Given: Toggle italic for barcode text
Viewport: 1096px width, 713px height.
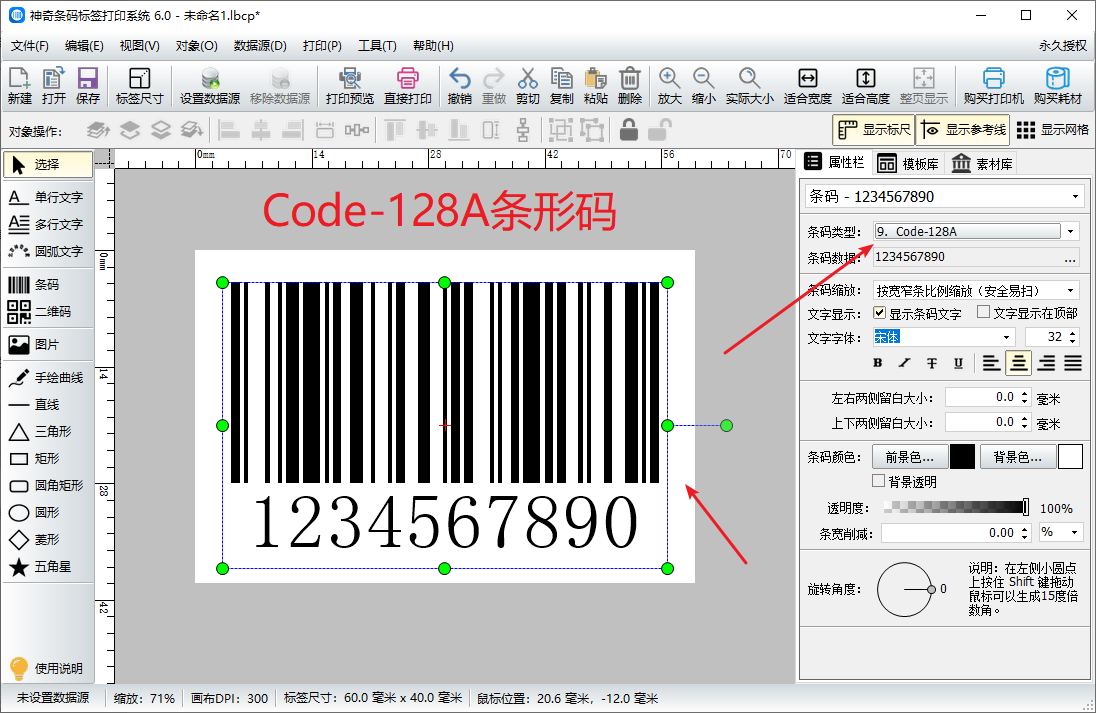Looking at the screenshot, I should click(x=904, y=363).
